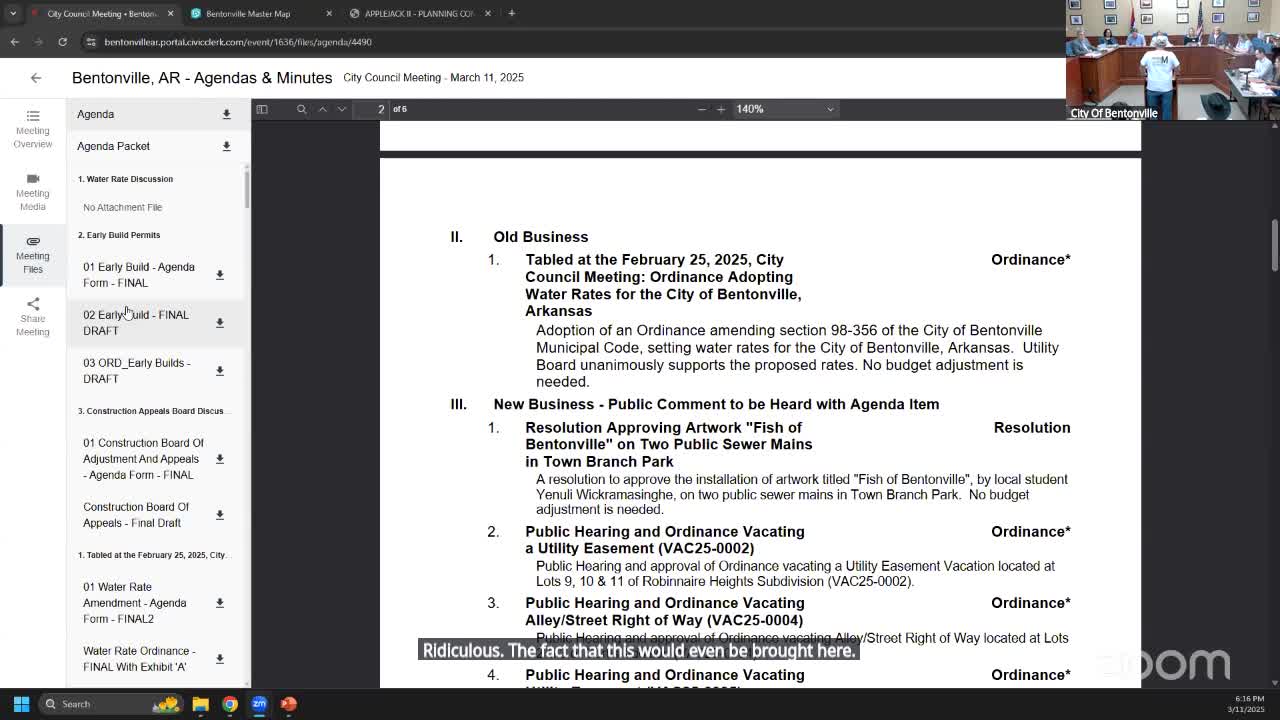Download 03 ORD_Early Builds - DRAFT
The image size is (1280, 720).
point(220,371)
